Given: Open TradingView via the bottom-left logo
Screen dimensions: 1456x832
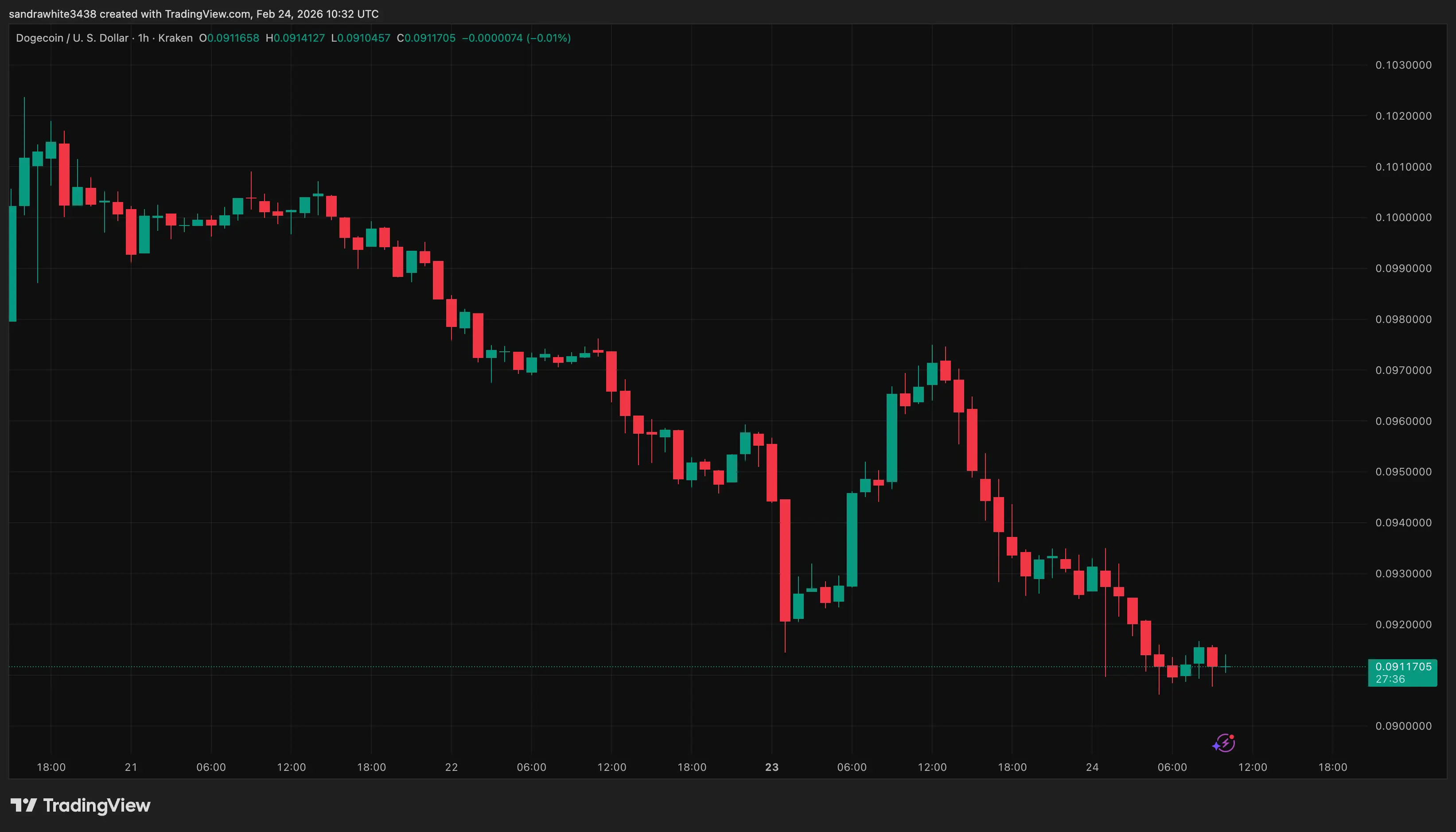Looking at the screenshot, I should (80, 806).
